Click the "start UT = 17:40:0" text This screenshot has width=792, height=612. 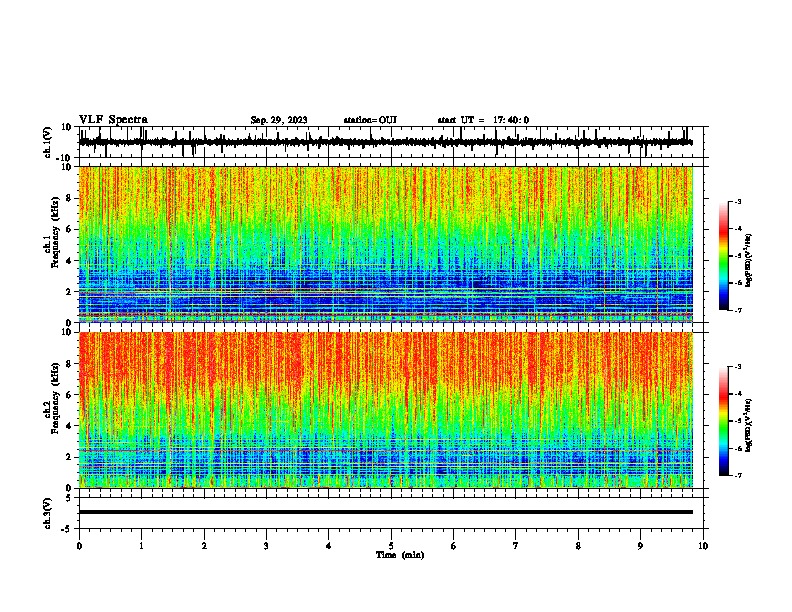[483, 120]
